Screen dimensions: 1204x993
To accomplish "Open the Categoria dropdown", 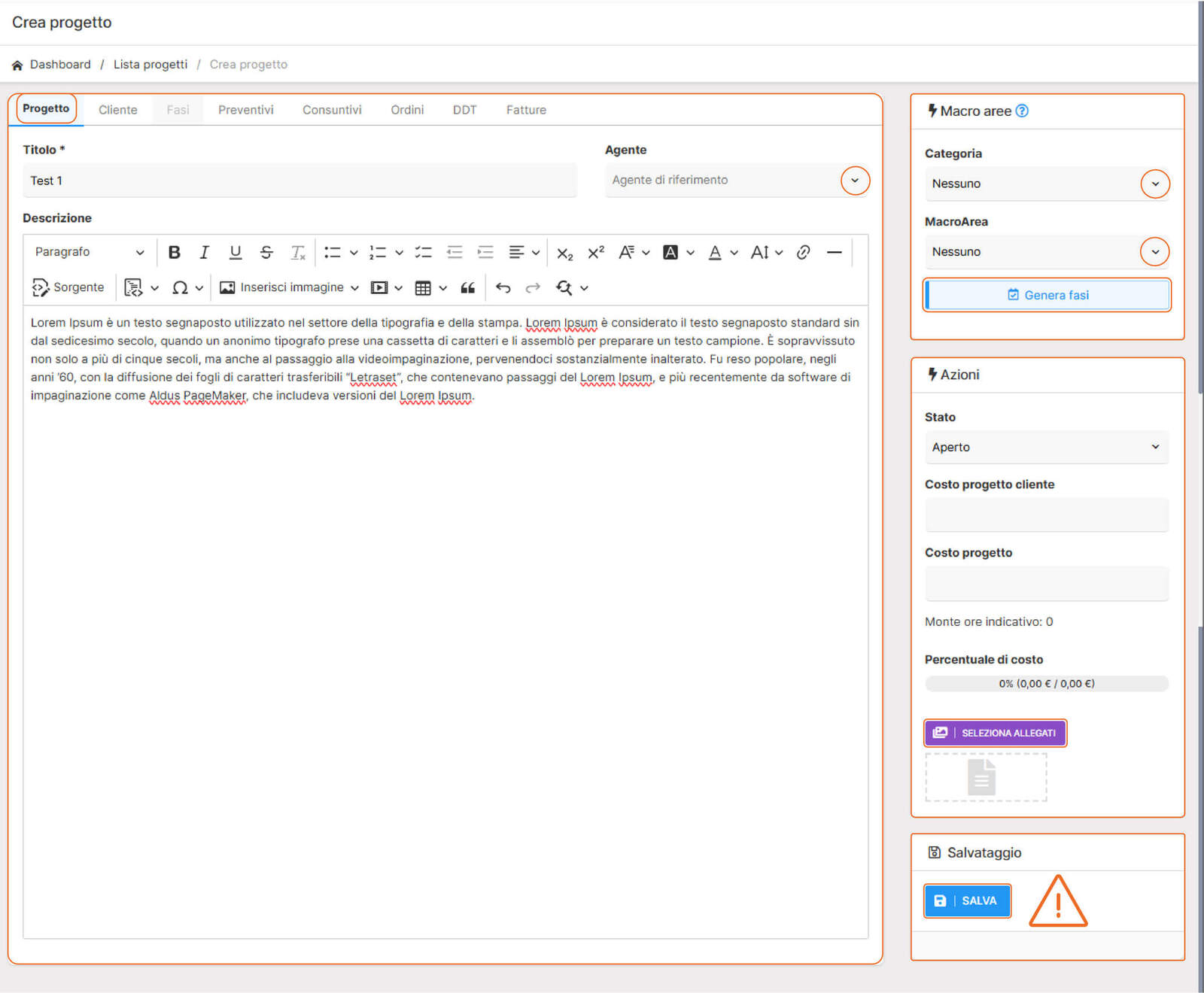I will click(1154, 184).
